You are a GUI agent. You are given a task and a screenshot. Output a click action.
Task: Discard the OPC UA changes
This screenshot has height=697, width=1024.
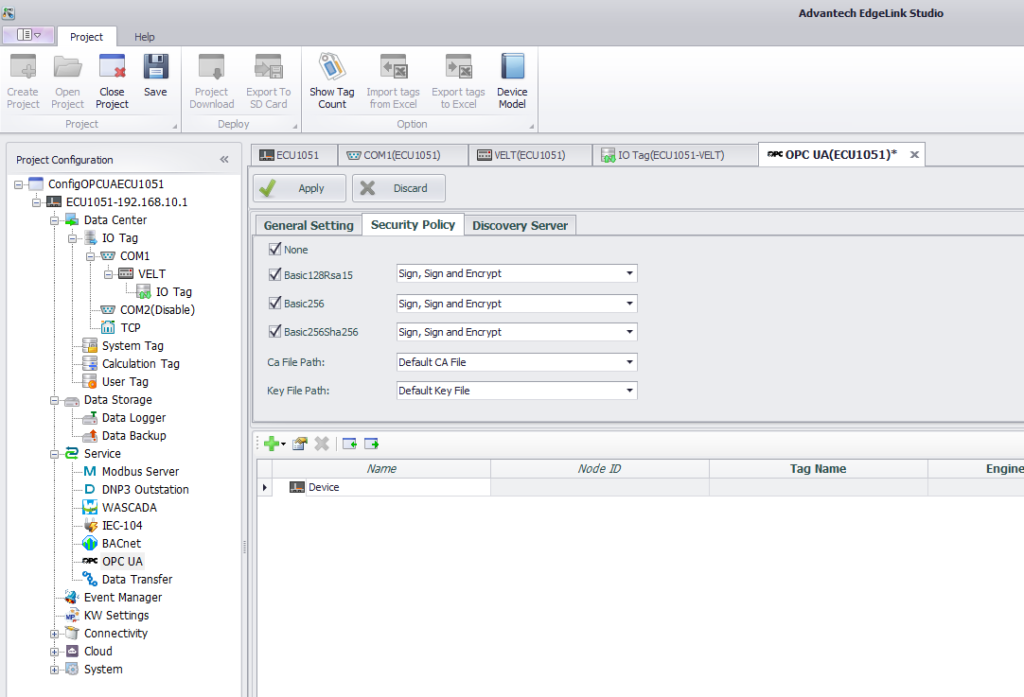click(x=398, y=188)
